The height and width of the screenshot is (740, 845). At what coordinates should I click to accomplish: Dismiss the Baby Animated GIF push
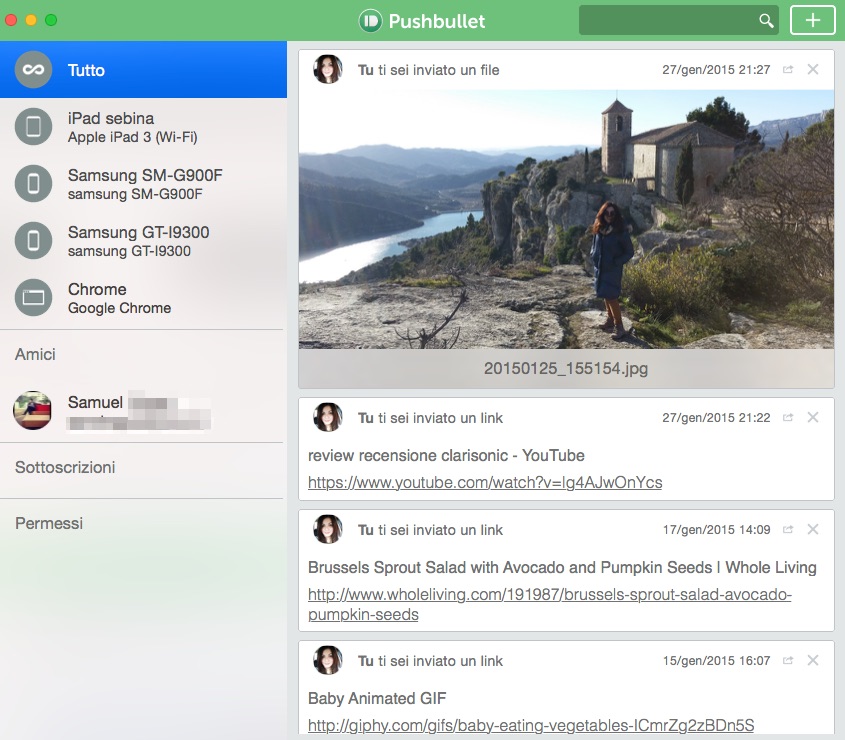pos(813,661)
